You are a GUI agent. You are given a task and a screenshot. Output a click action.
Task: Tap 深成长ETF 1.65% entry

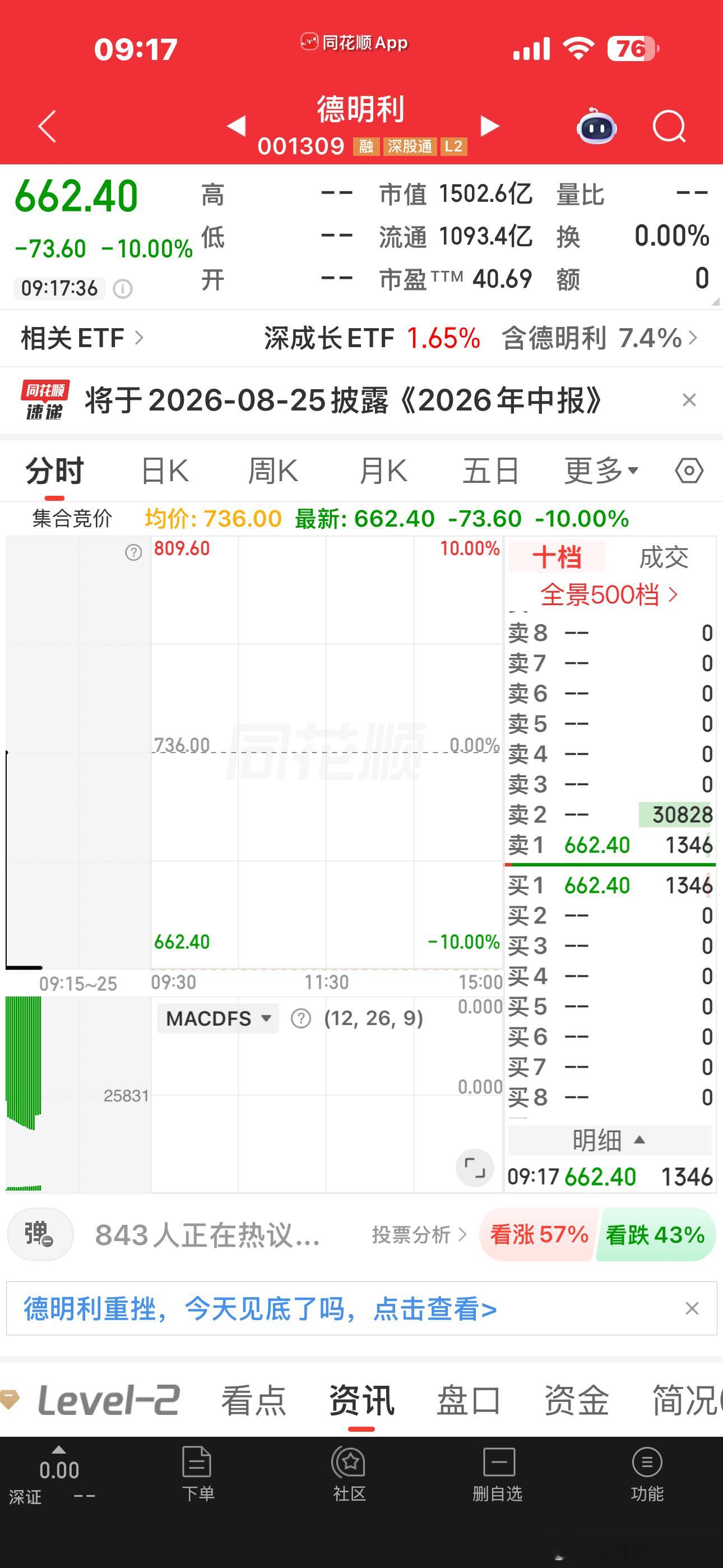[x=372, y=338]
